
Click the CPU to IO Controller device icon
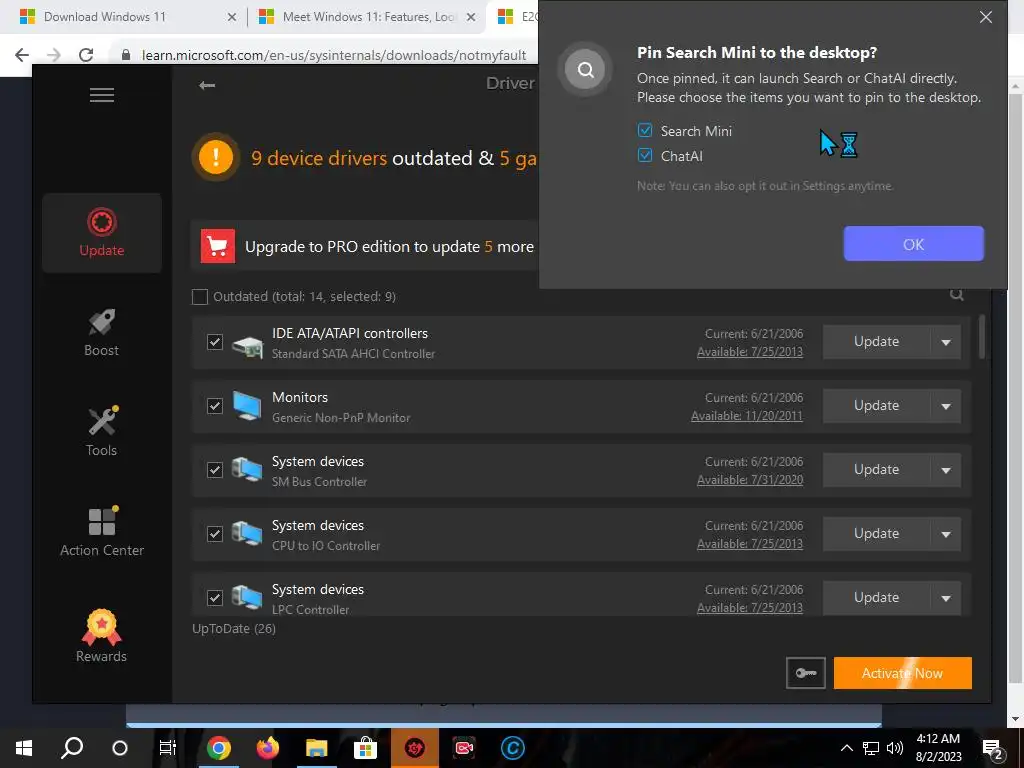point(248,534)
